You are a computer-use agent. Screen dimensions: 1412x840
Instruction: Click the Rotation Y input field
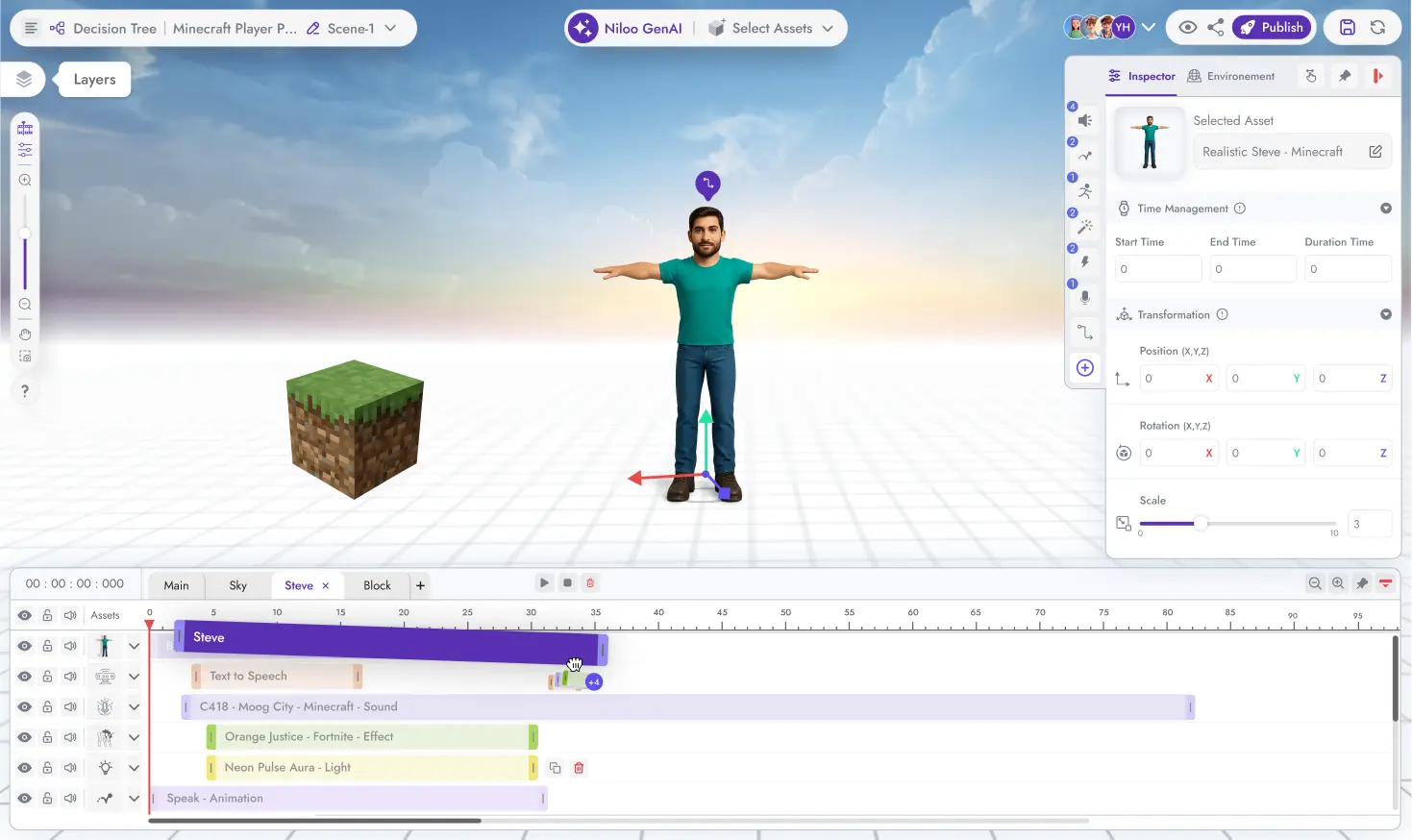point(1266,453)
